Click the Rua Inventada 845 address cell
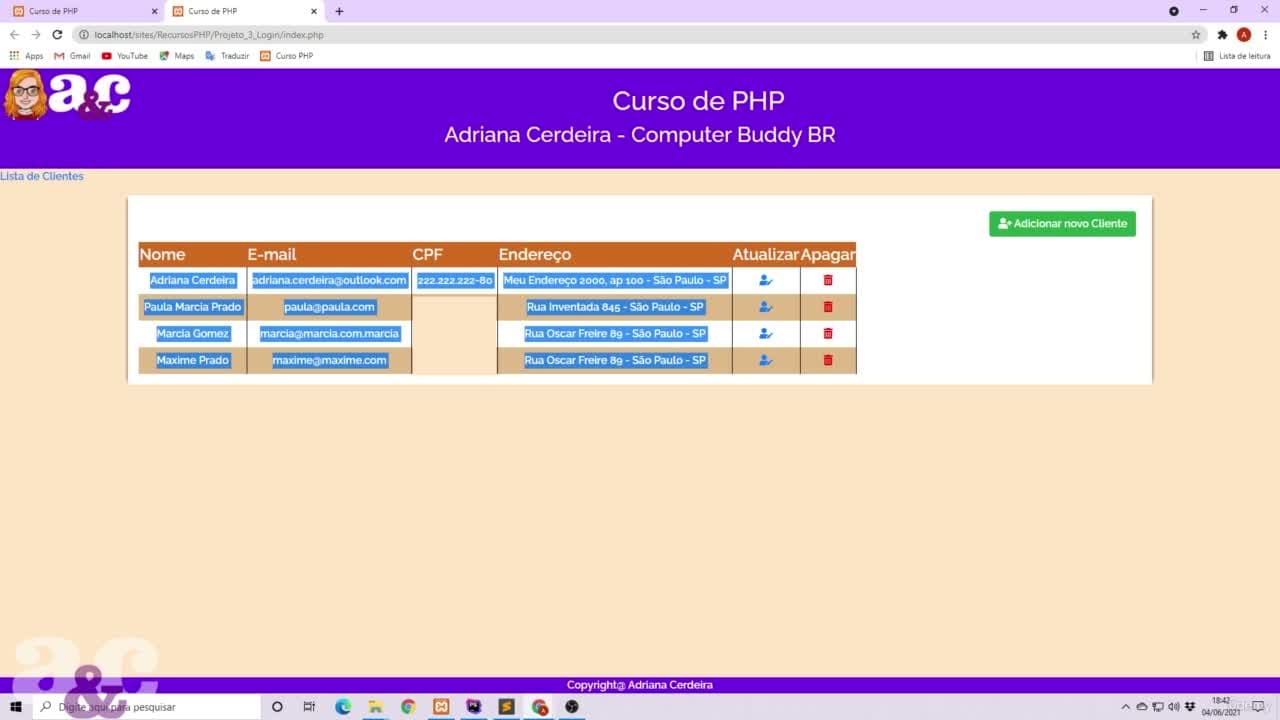 click(x=615, y=307)
